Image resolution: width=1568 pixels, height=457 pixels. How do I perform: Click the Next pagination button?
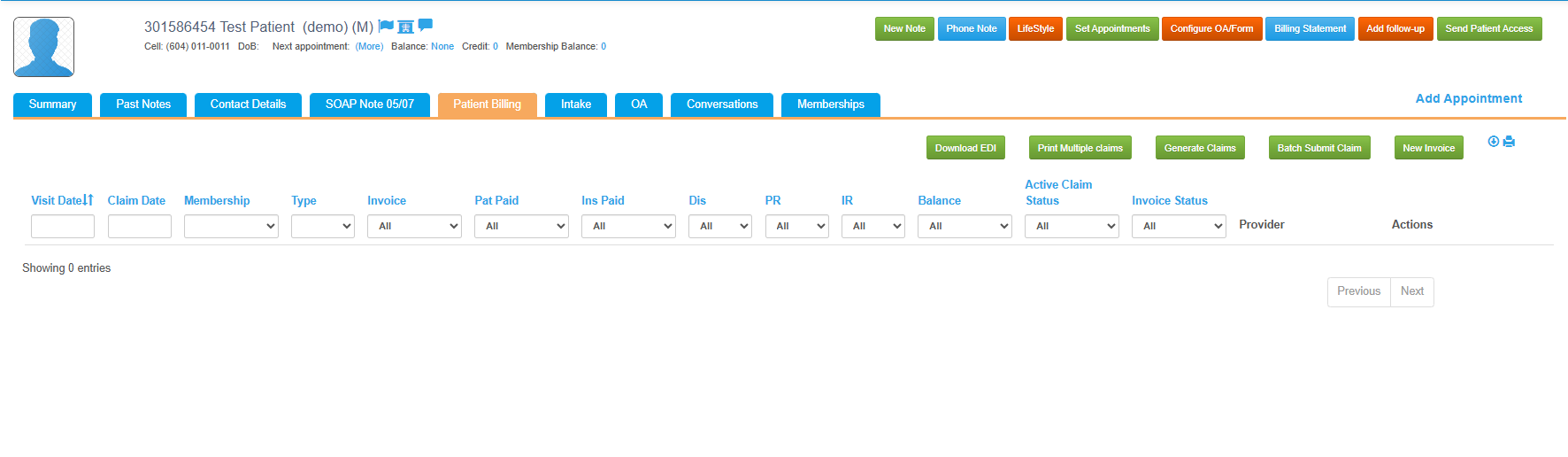(x=1412, y=291)
